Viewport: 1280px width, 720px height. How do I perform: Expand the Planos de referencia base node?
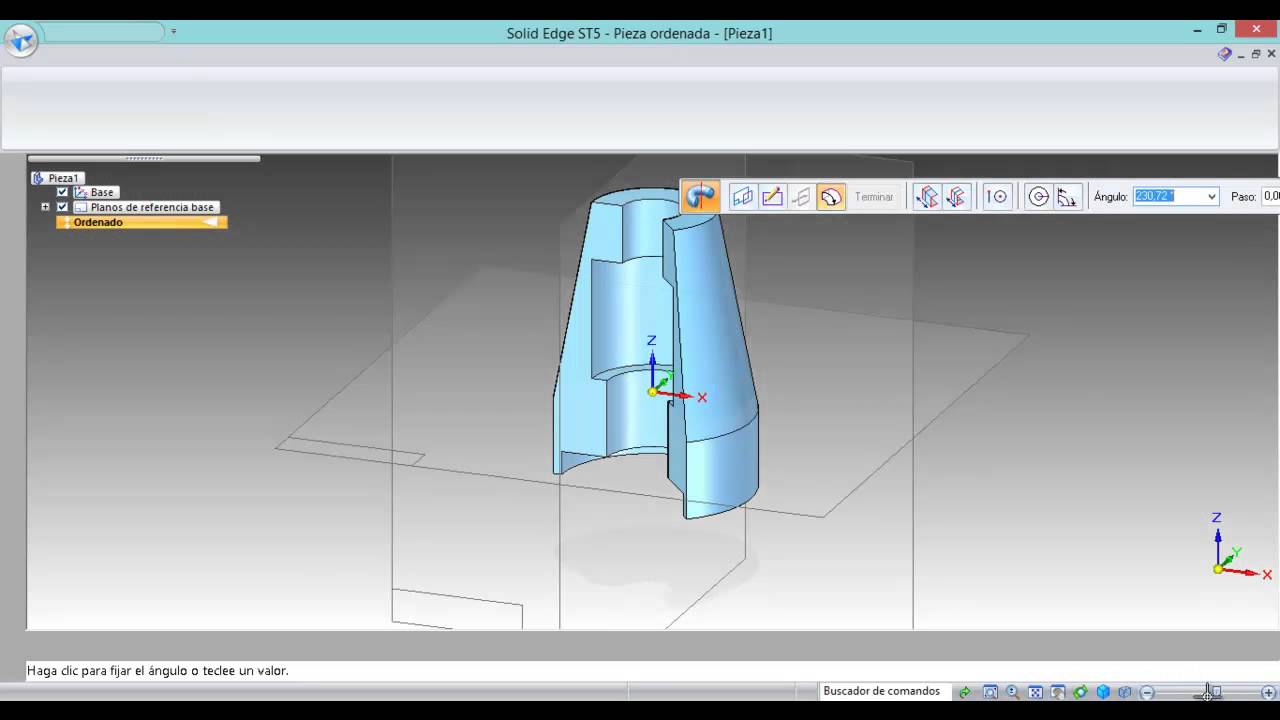point(45,207)
